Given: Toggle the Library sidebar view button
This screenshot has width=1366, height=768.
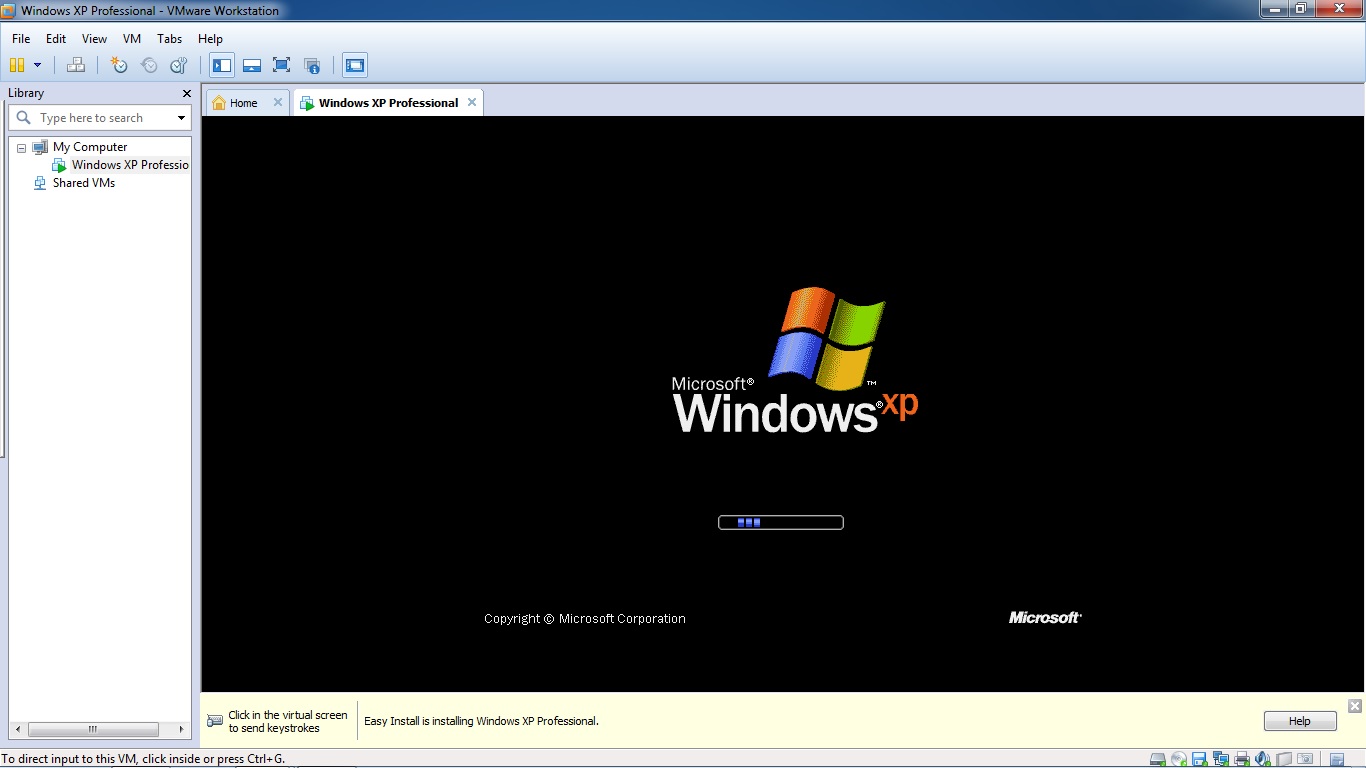Looking at the screenshot, I should [222, 65].
